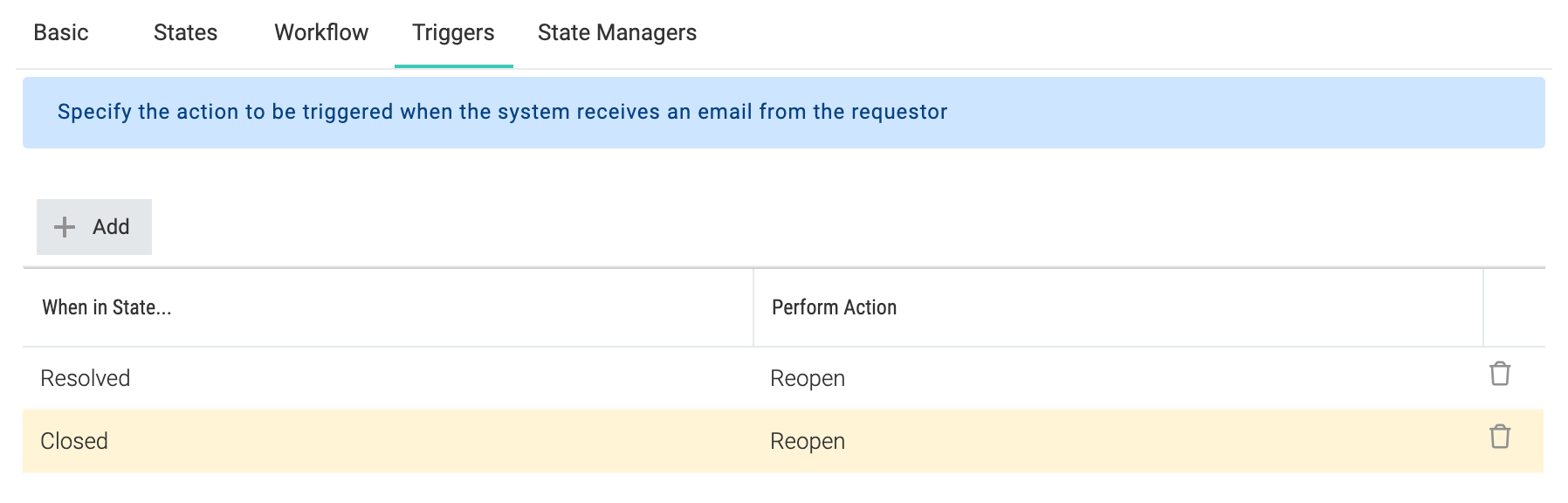1568x503 pixels.
Task: Go to the Workflow tab
Action: 321,32
